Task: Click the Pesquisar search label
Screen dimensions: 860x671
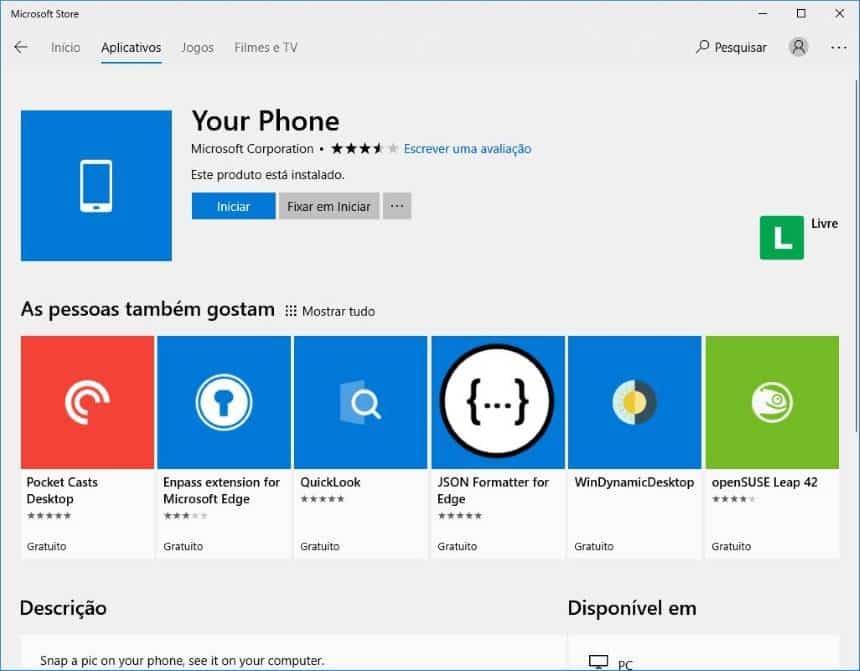Action: [740, 48]
